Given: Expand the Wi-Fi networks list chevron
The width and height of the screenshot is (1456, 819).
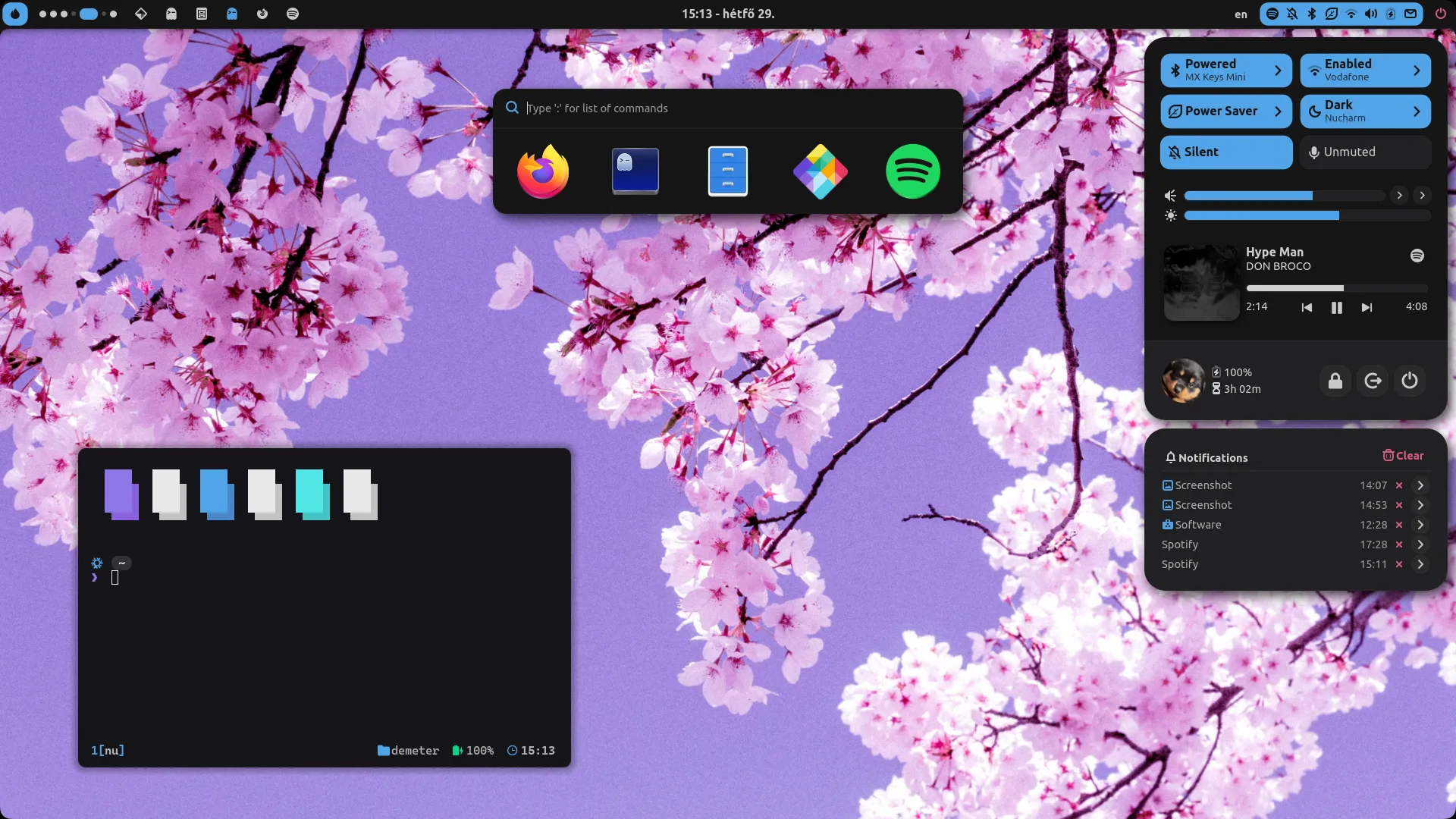Looking at the screenshot, I should [x=1417, y=71].
